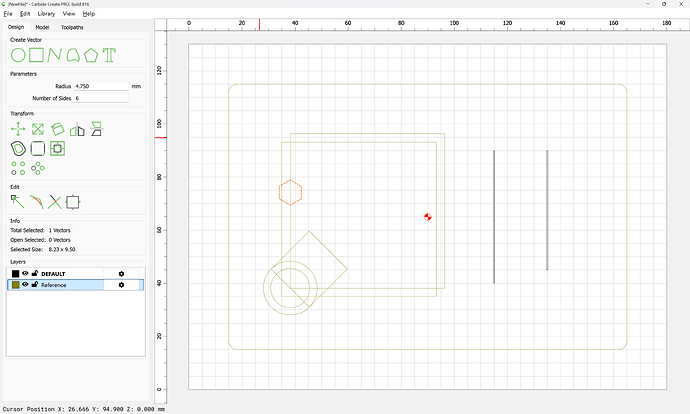Select the Node Edit tool
Viewport: 690px width, 414px height.
click(x=18, y=202)
